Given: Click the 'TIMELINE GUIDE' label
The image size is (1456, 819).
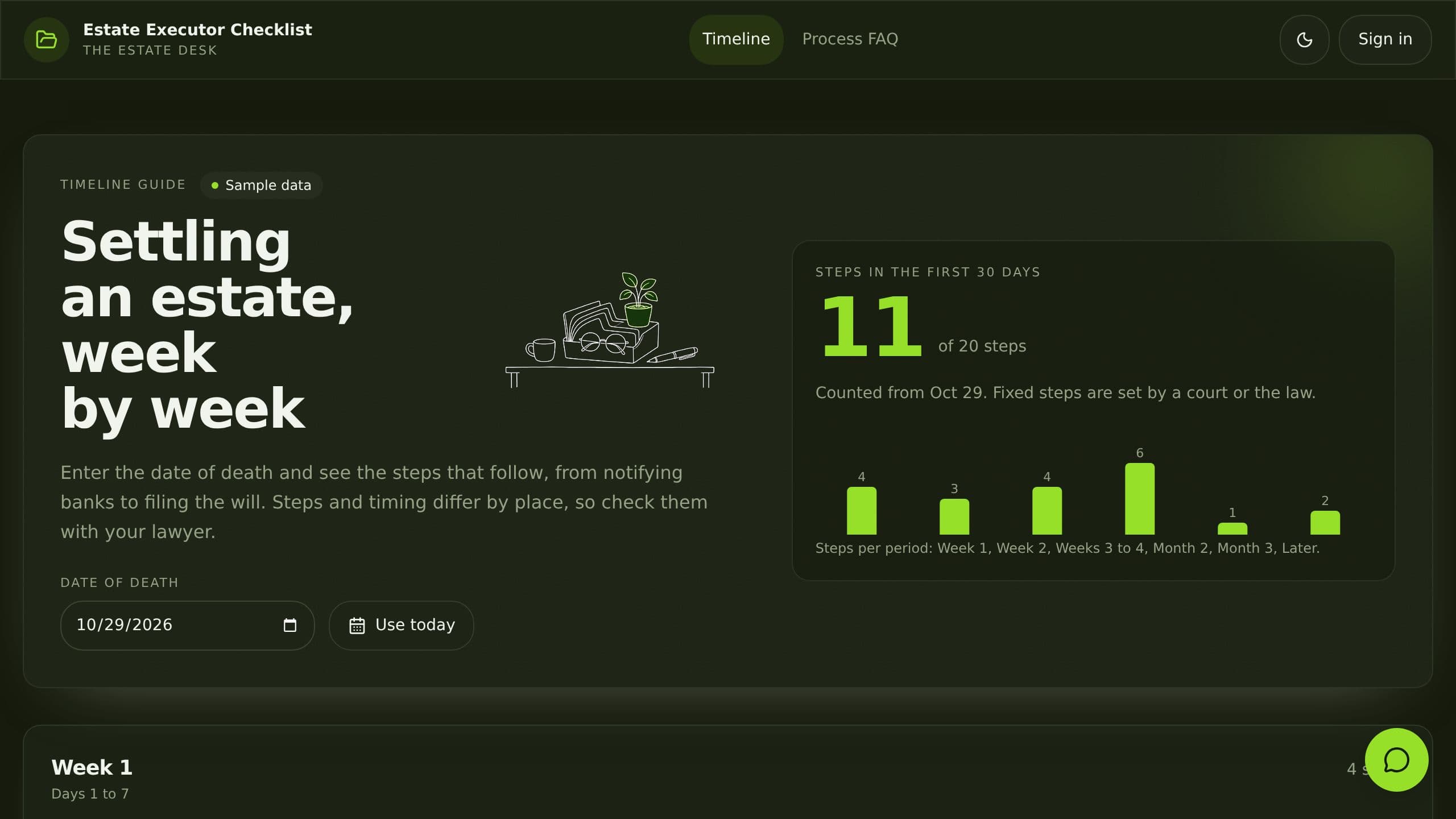Looking at the screenshot, I should pyautogui.click(x=123, y=185).
